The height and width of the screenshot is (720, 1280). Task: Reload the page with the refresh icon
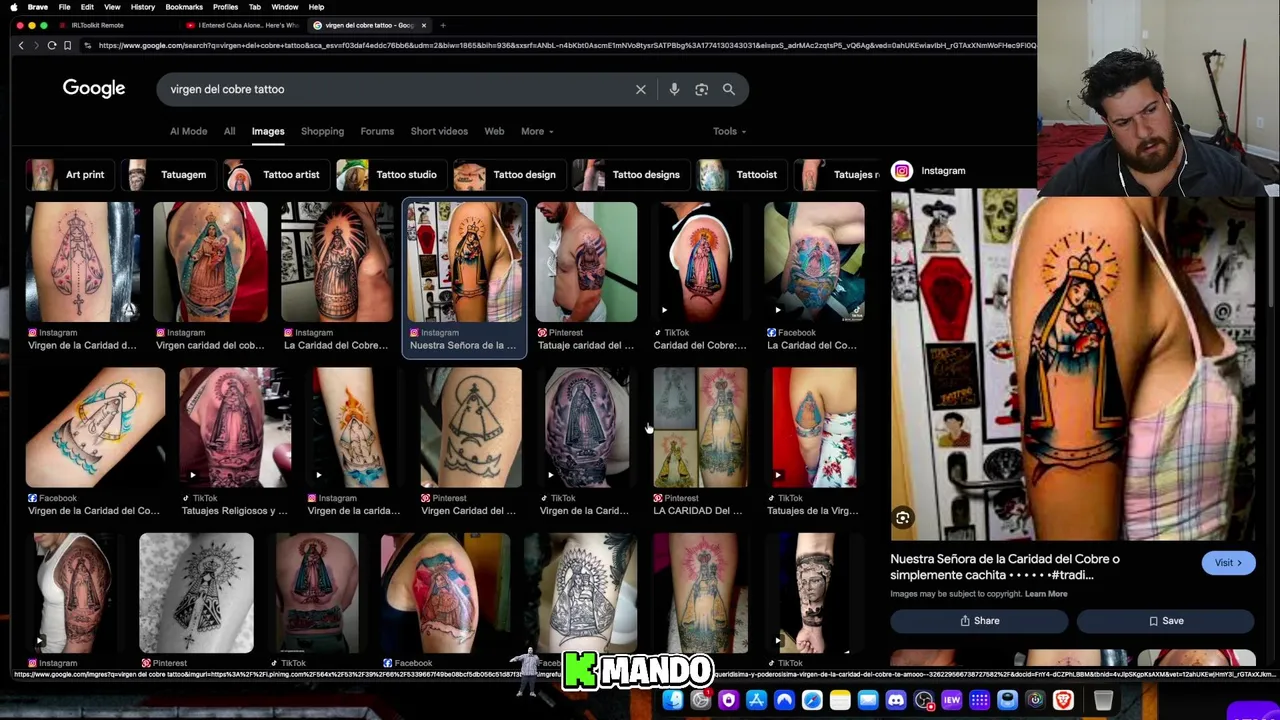pyautogui.click(x=52, y=45)
